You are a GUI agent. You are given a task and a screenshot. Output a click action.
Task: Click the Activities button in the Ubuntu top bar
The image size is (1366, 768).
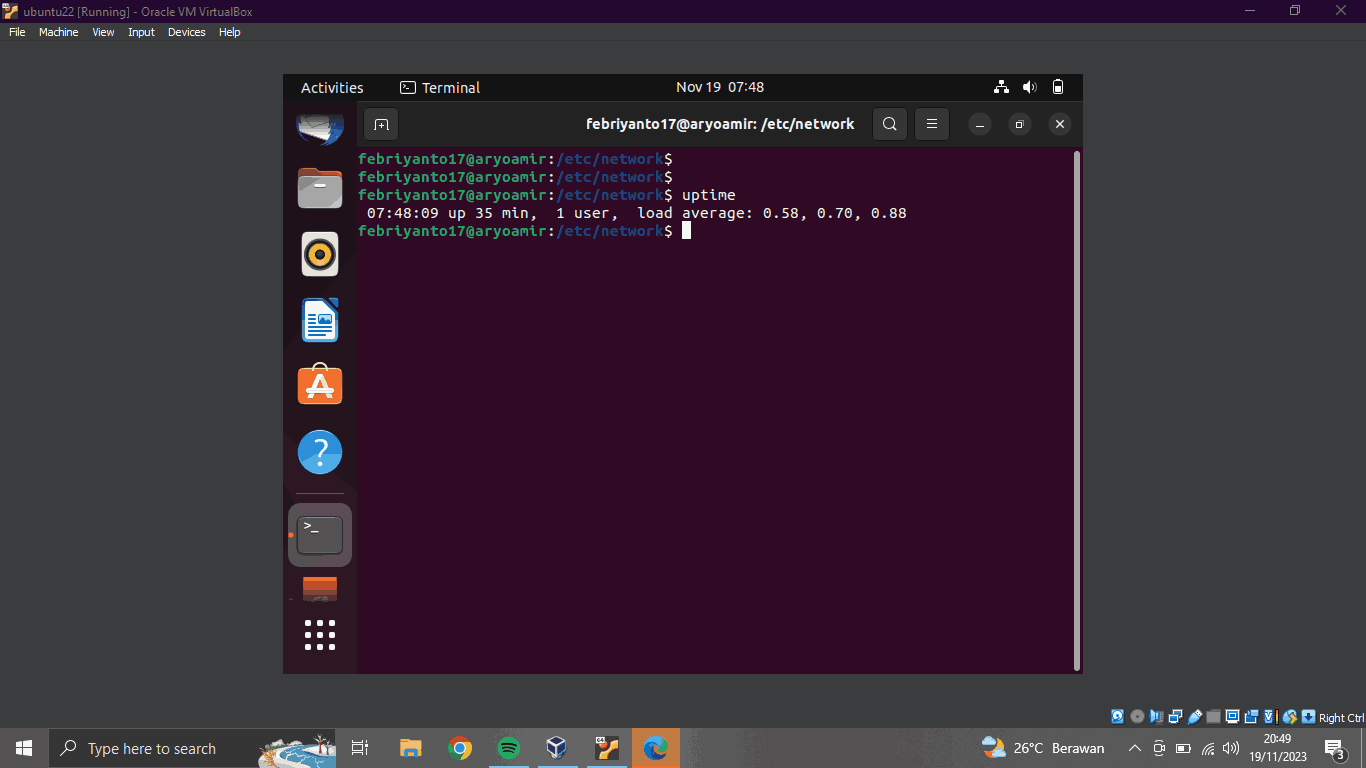click(x=332, y=87)
